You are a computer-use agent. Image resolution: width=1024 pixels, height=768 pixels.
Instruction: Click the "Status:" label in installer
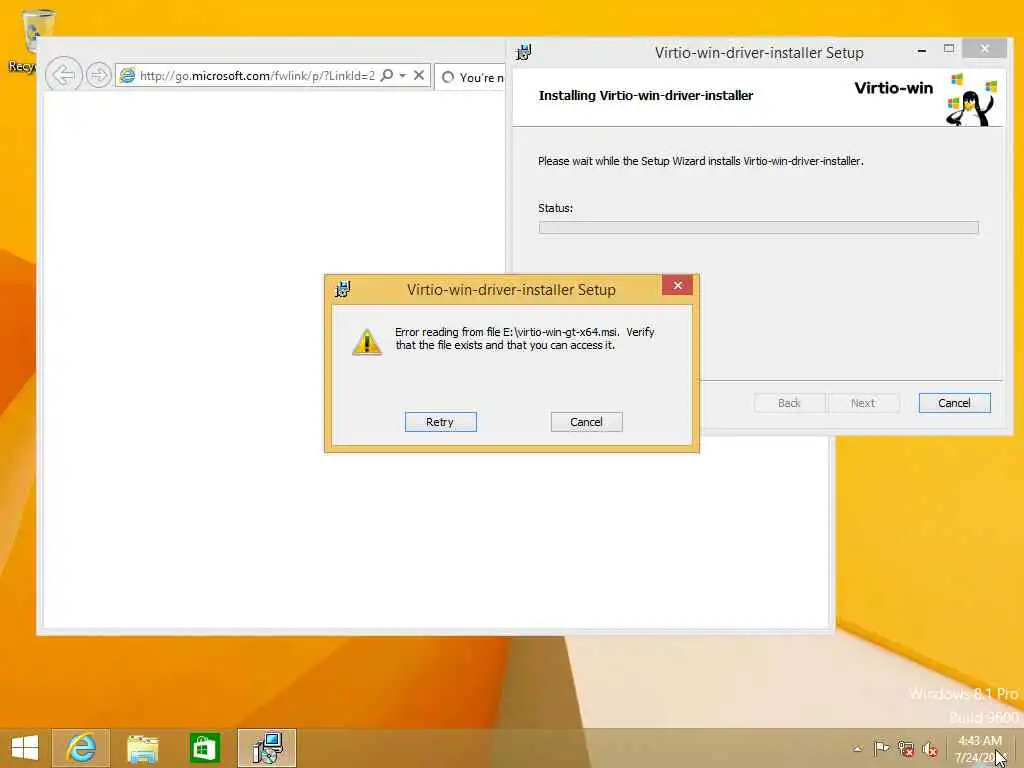pos(555,208)
